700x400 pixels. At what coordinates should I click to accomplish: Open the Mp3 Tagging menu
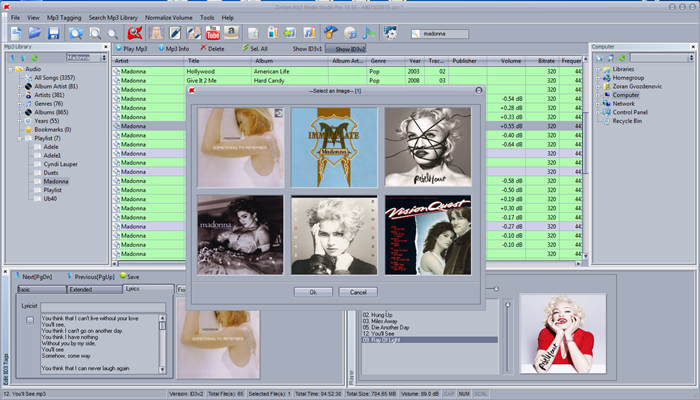coord(64,18)
